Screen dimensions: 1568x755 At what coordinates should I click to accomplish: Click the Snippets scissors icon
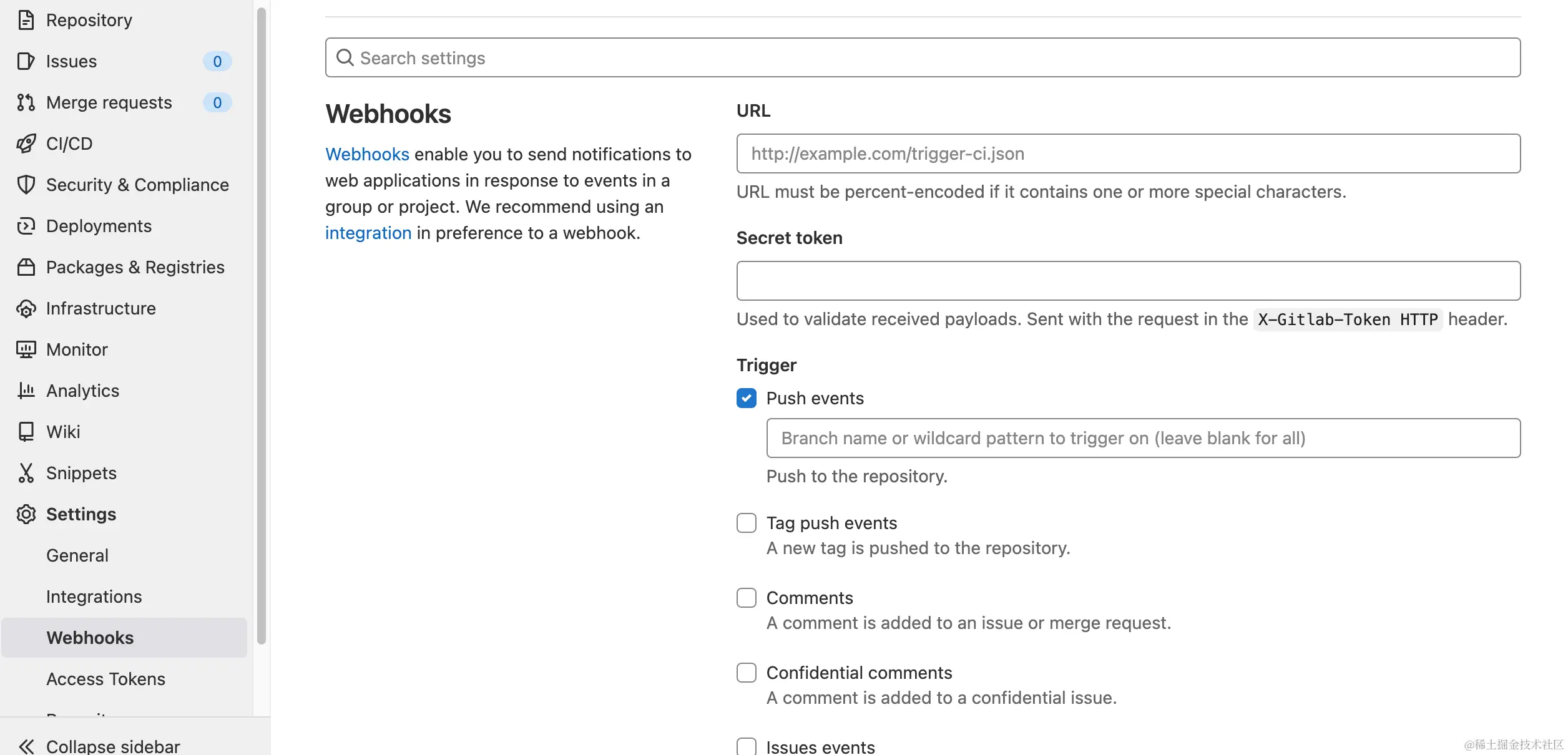(x=26, y=473)
